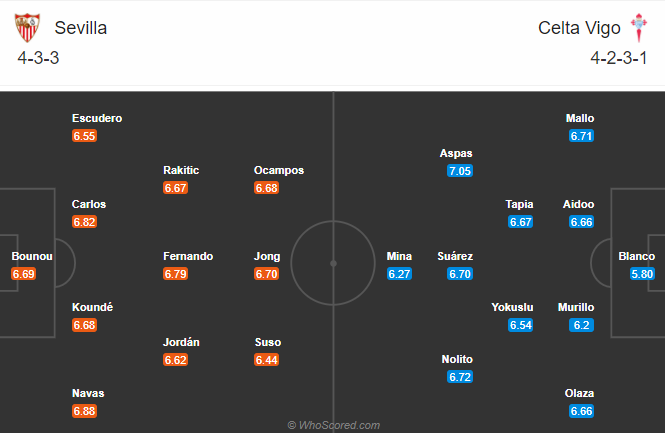Open the Sevilla team name link
This screenshot has height=433, width=665.
(81, 28)
